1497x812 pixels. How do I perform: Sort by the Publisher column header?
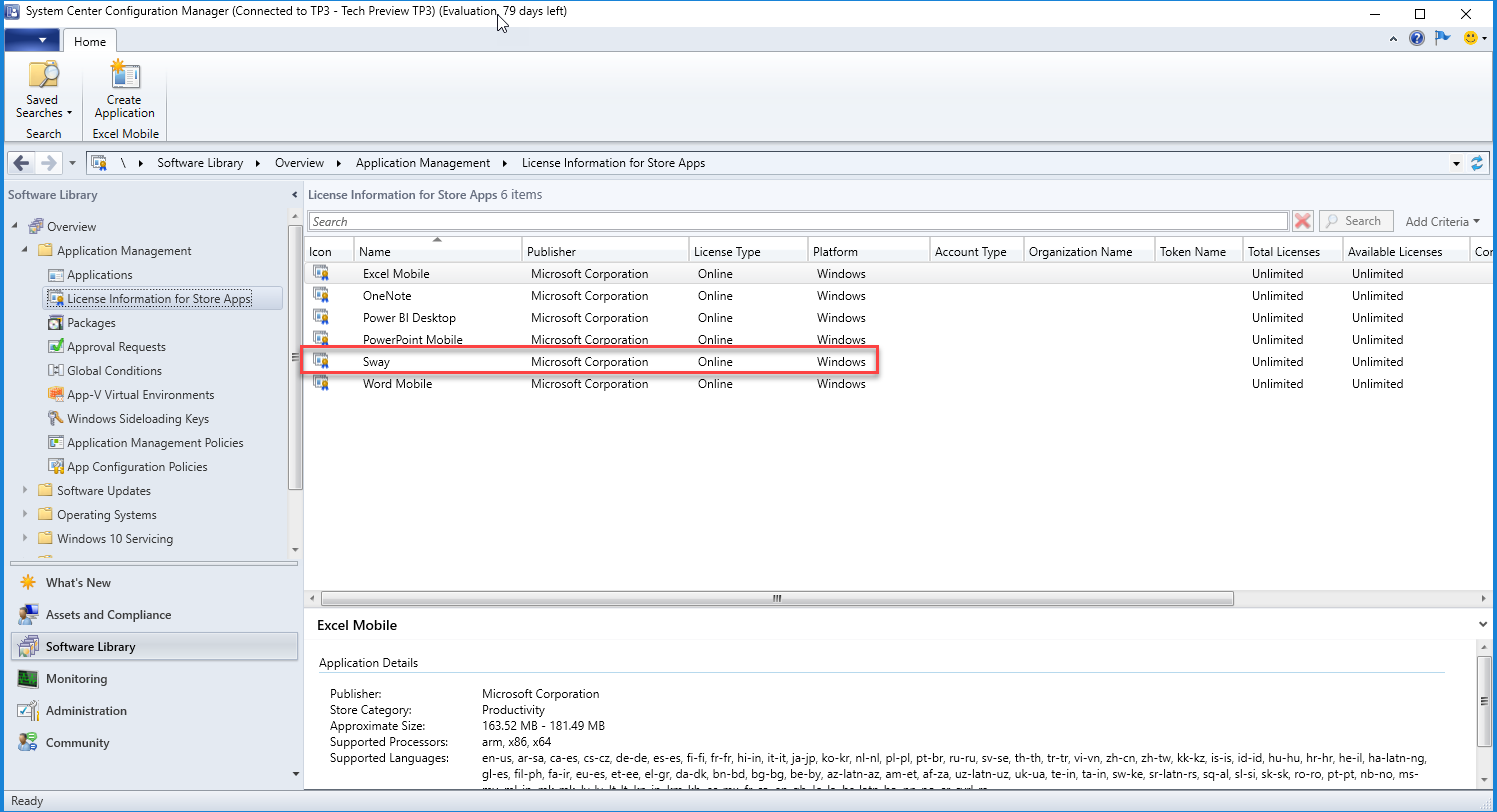point(606,251)
